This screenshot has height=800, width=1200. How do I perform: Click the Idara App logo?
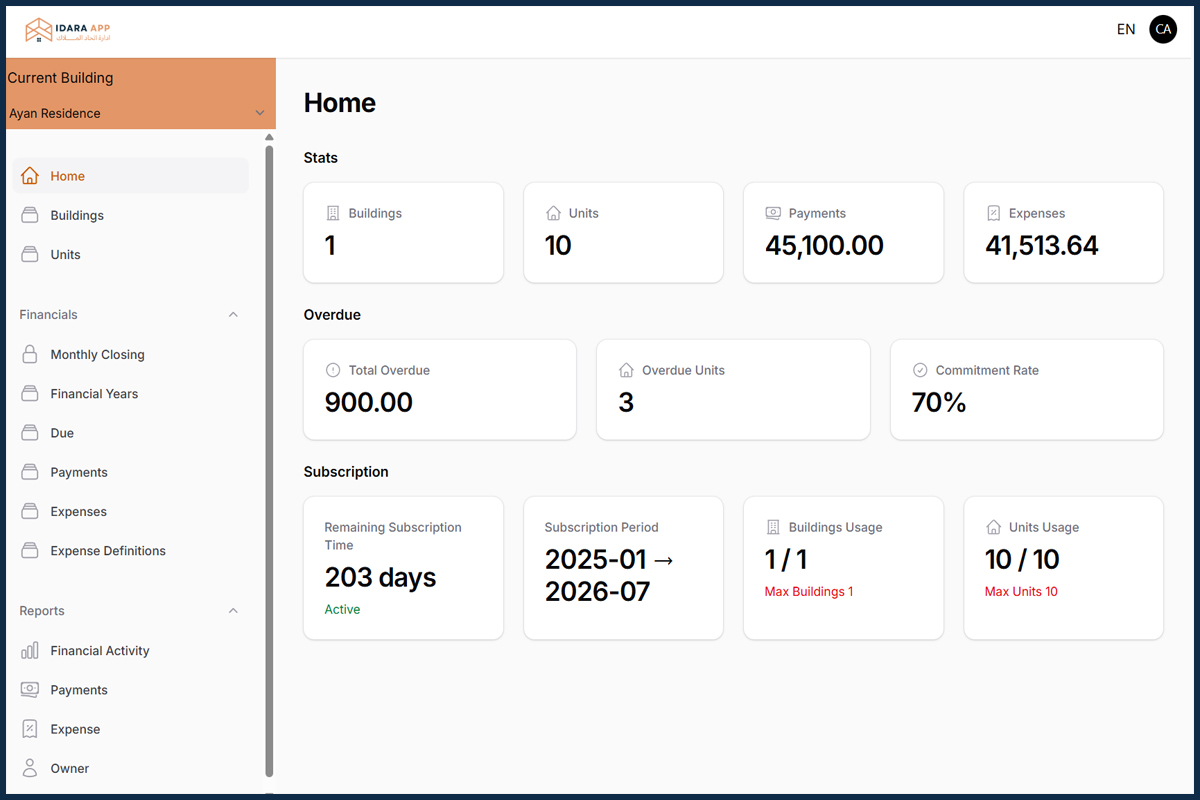click(68, 30)
